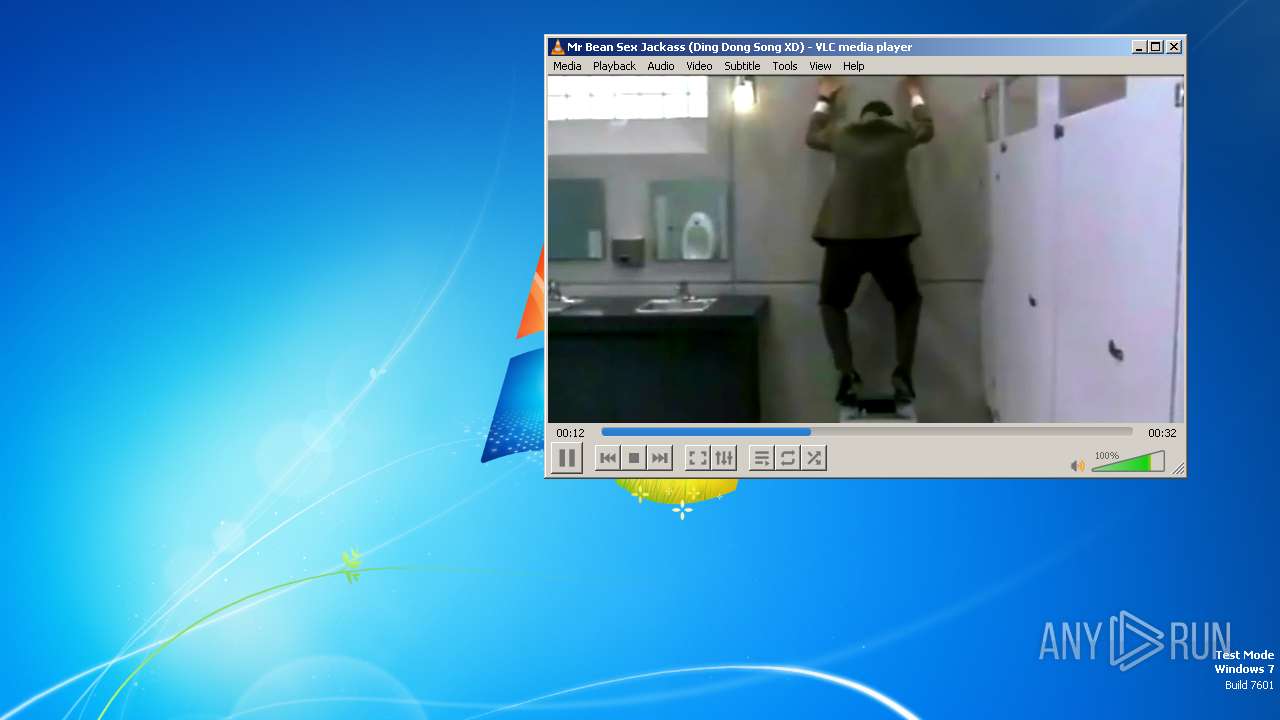Open the Tools menu

[785, 66]
